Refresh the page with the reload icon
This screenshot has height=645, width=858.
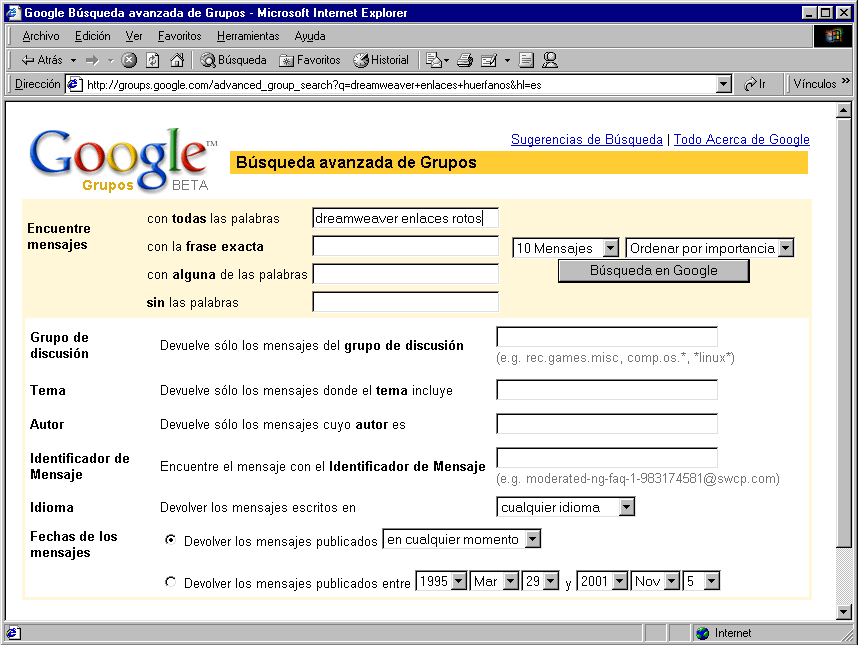coord(153,60)
